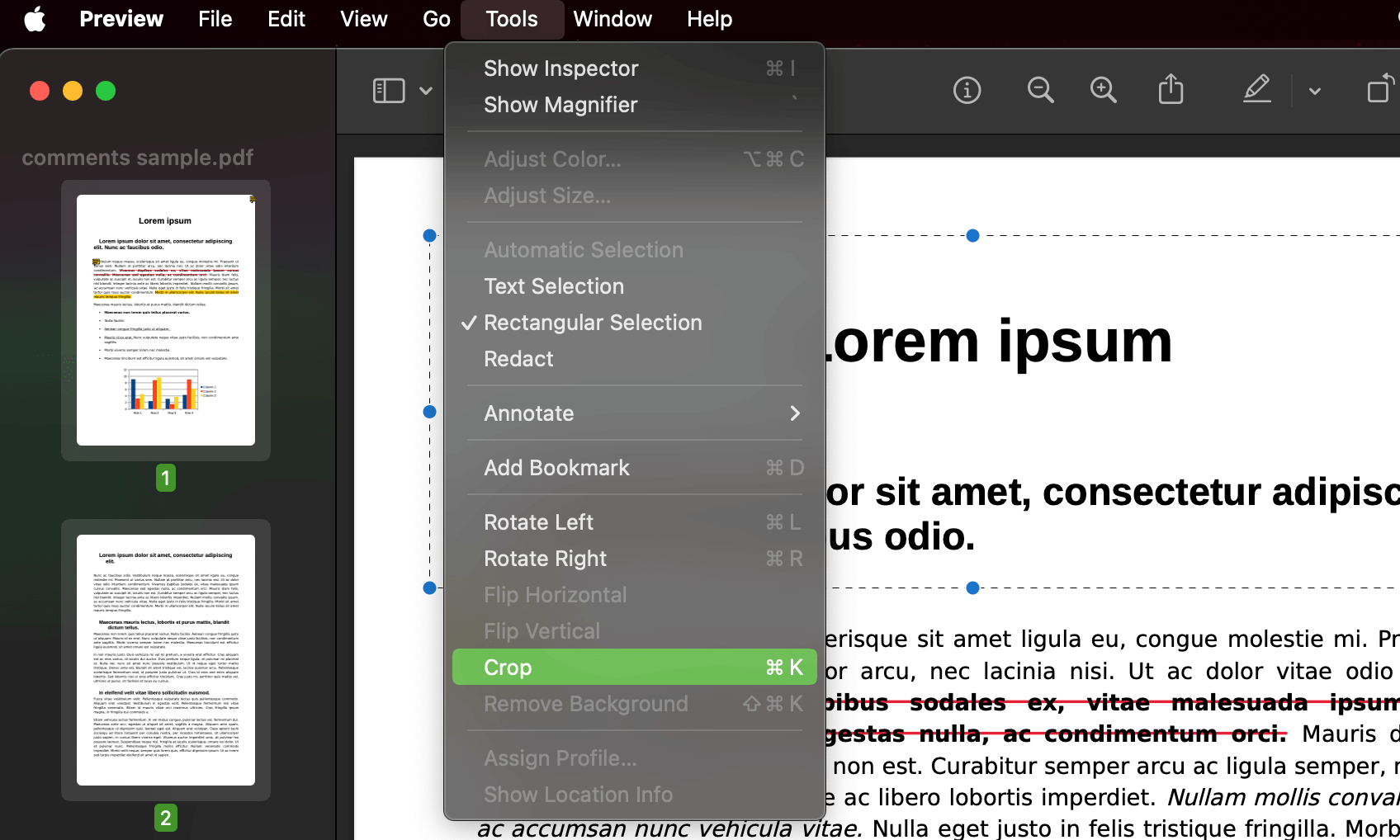Open the Go menu

coord(437,19)
